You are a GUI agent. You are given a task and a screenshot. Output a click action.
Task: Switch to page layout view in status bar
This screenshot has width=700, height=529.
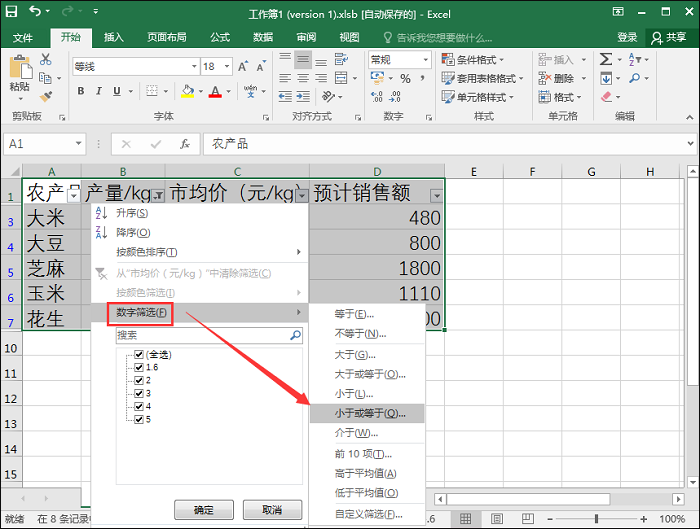496,519
